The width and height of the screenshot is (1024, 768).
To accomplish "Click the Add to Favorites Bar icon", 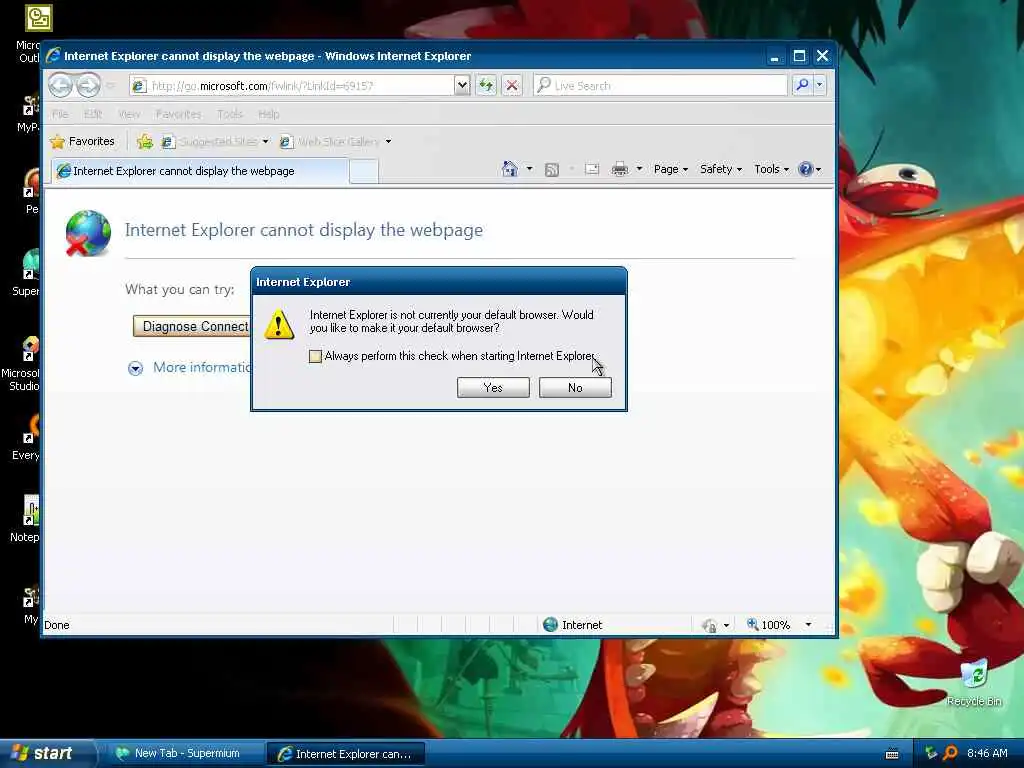I will click(145, 141).
